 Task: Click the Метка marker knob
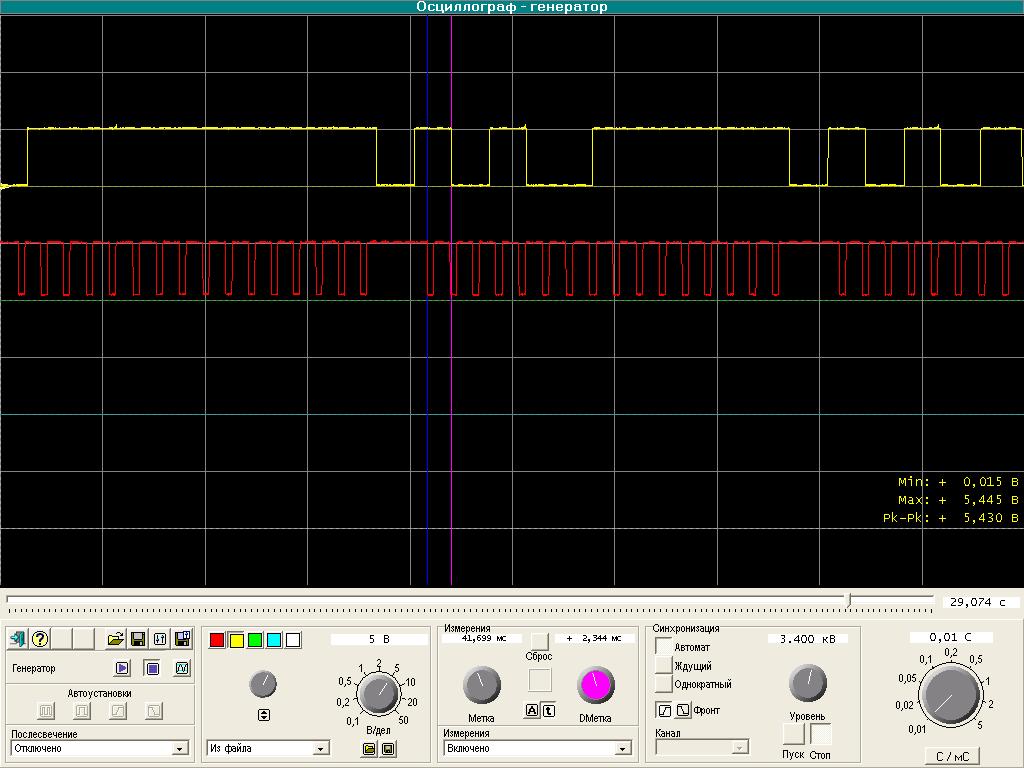pyautogui.click(x=482, y=685)
